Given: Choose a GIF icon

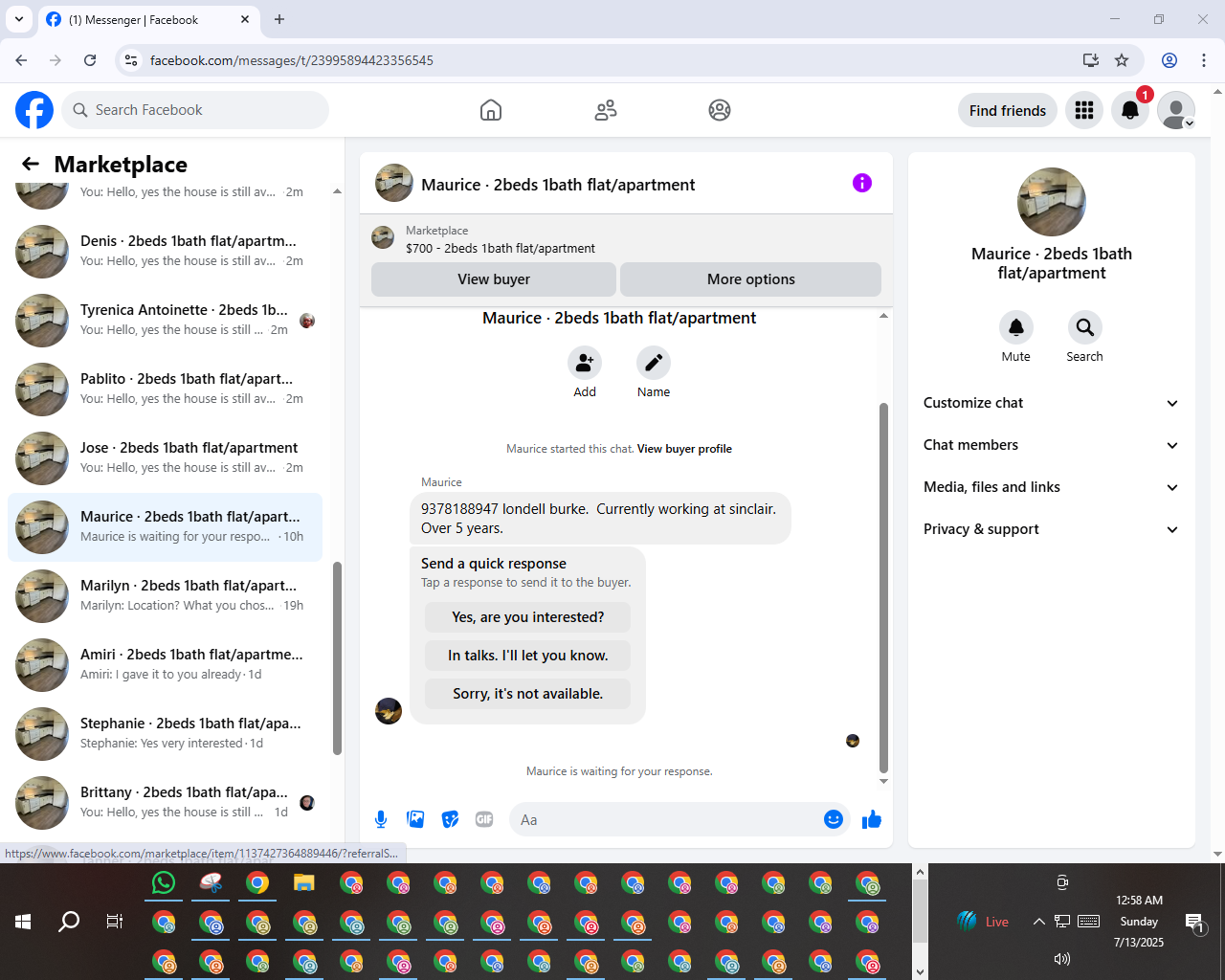Looking at the screenshot, I should 484,819.
